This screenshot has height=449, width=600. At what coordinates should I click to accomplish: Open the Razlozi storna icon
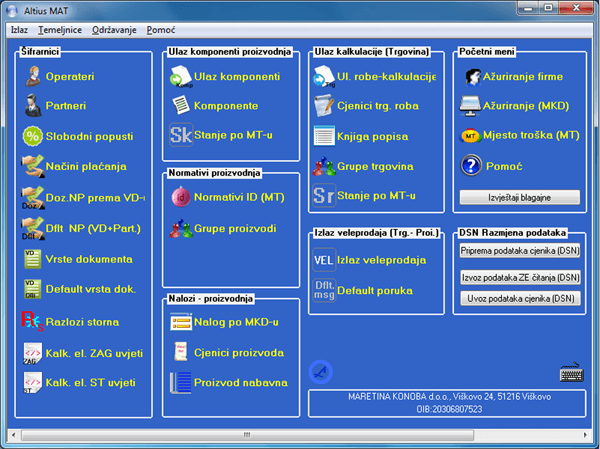[32, 322]
